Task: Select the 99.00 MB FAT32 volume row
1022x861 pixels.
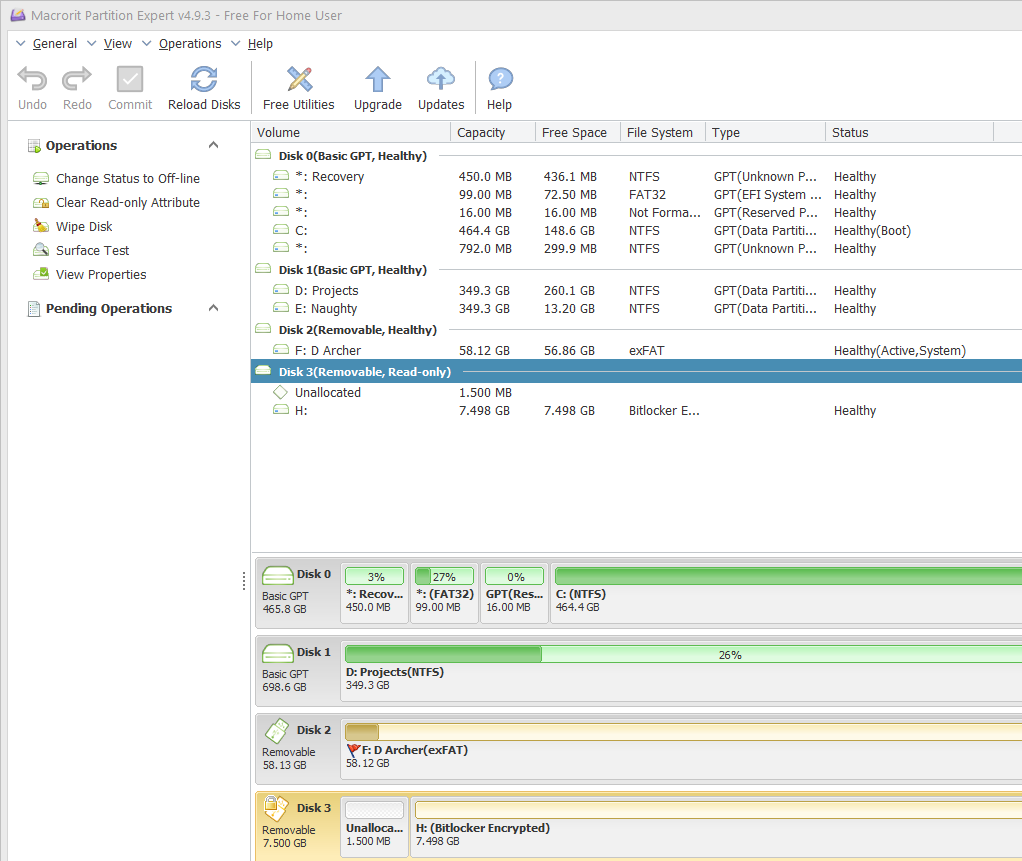Action: pos(636,195)
